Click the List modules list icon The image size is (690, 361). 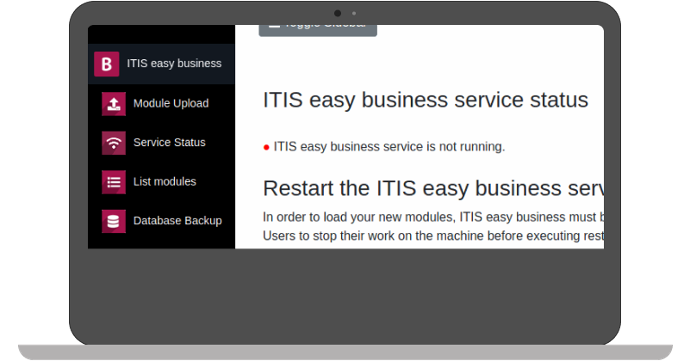pos(114,182)
